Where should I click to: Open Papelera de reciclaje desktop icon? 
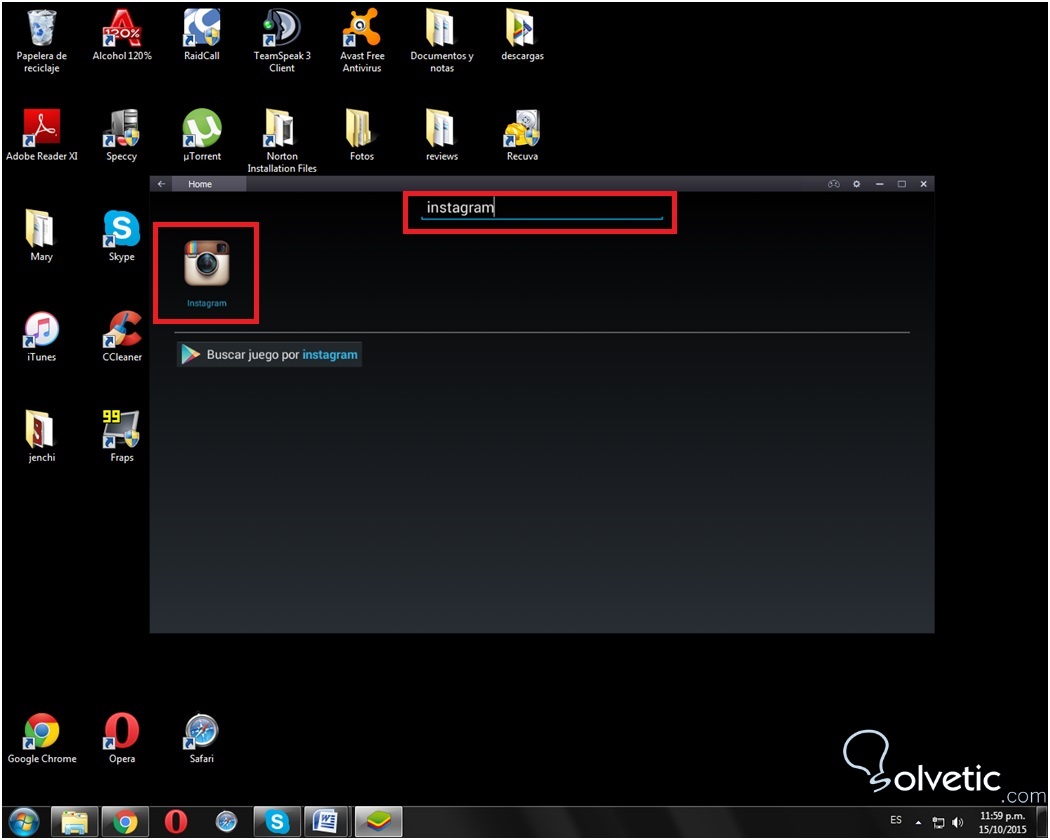pos(42,40)
